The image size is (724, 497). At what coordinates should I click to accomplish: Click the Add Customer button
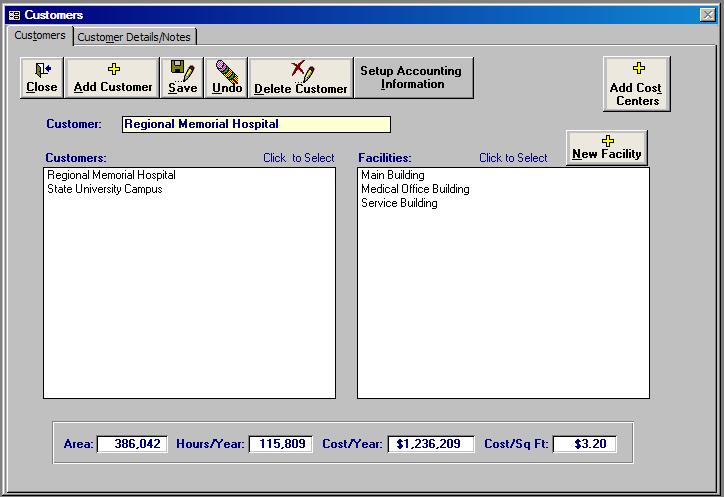113,78
